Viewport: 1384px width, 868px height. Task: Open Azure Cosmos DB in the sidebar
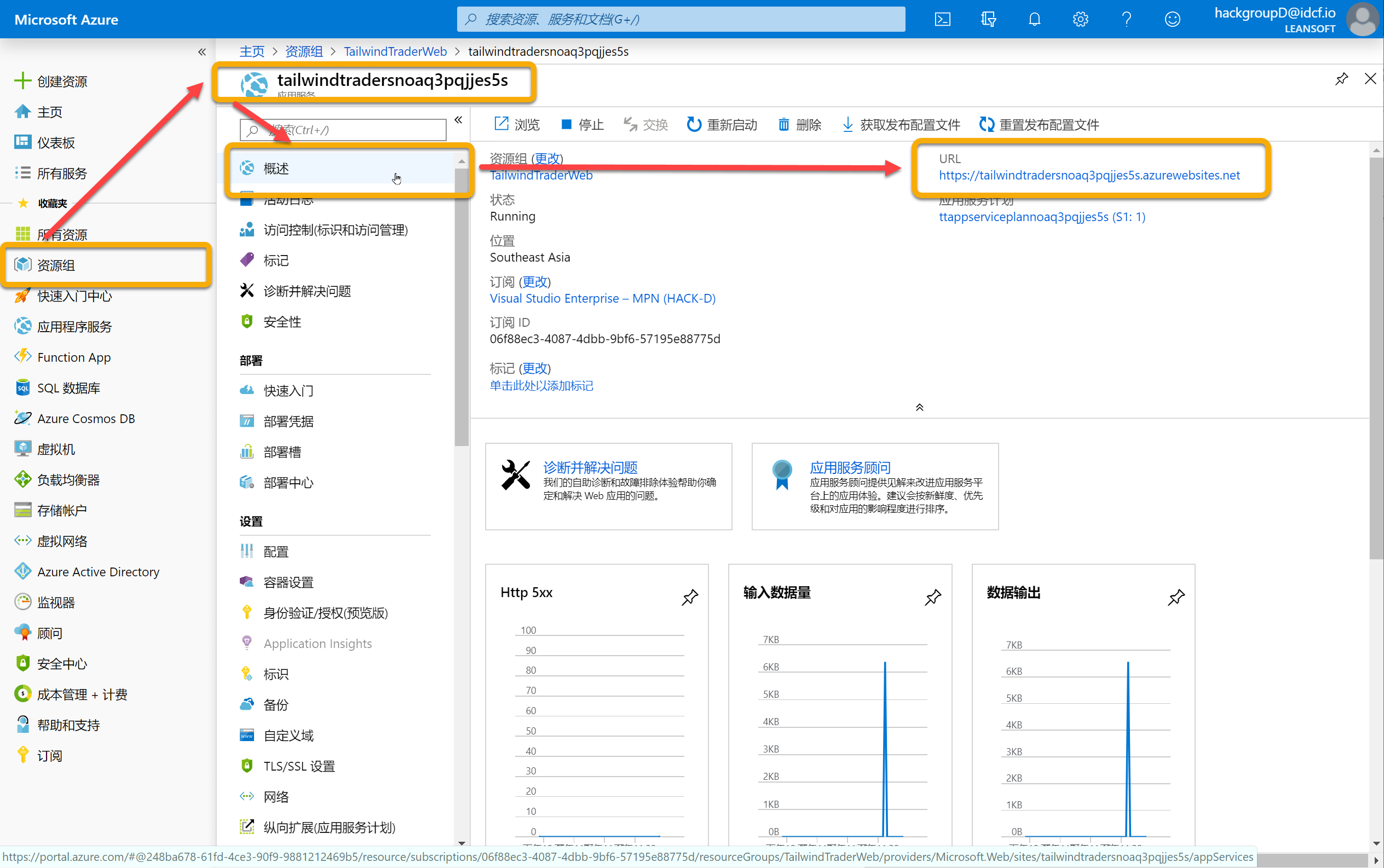coord(74,419)
